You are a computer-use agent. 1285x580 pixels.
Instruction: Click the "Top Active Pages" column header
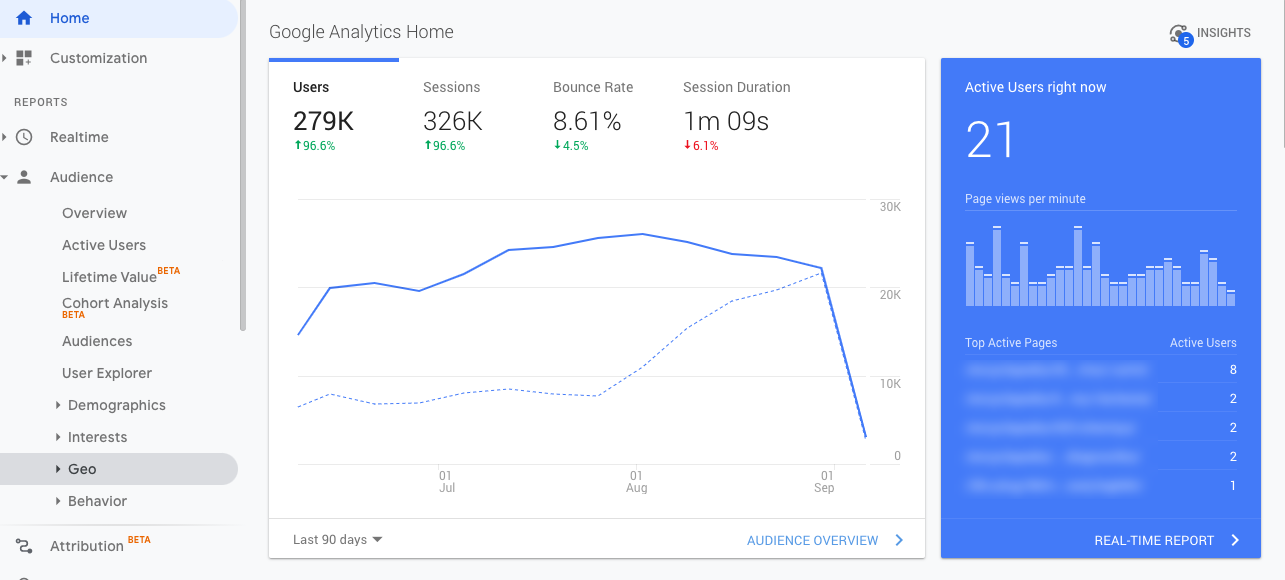pos(1011,343)
